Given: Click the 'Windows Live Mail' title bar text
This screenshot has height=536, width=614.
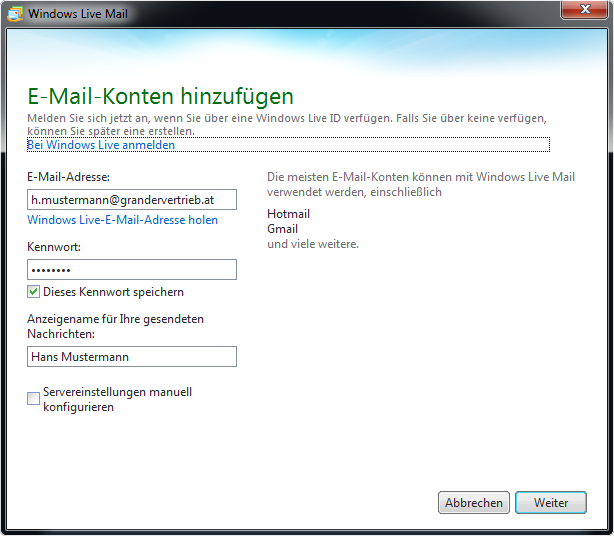Looking at the screenshot, I should [78, 14].
